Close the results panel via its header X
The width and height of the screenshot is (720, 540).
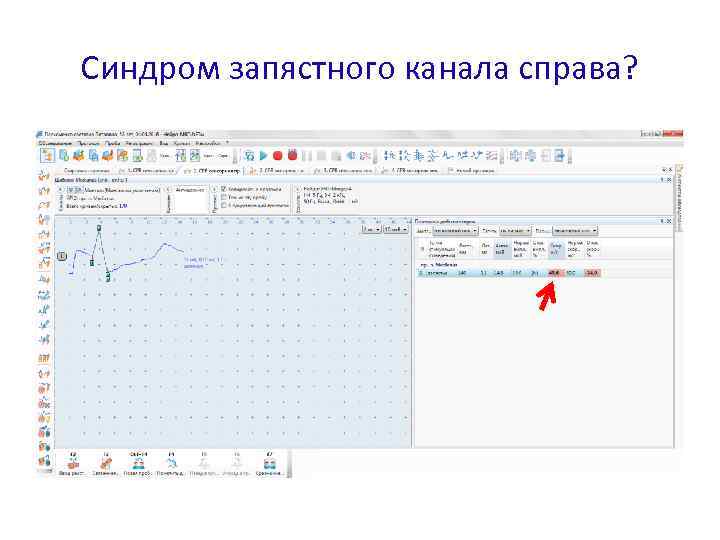point(669,221)
